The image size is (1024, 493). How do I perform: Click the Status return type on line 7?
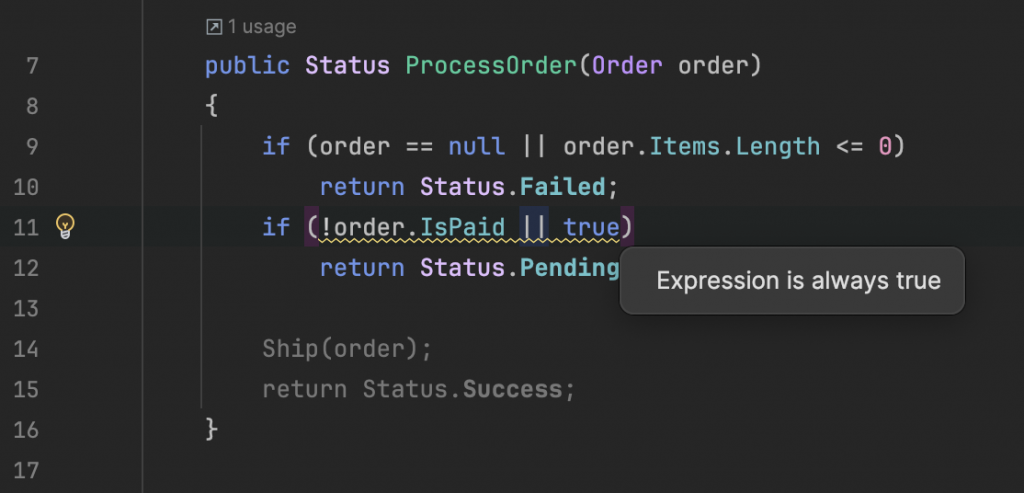(x=347, y=66)
